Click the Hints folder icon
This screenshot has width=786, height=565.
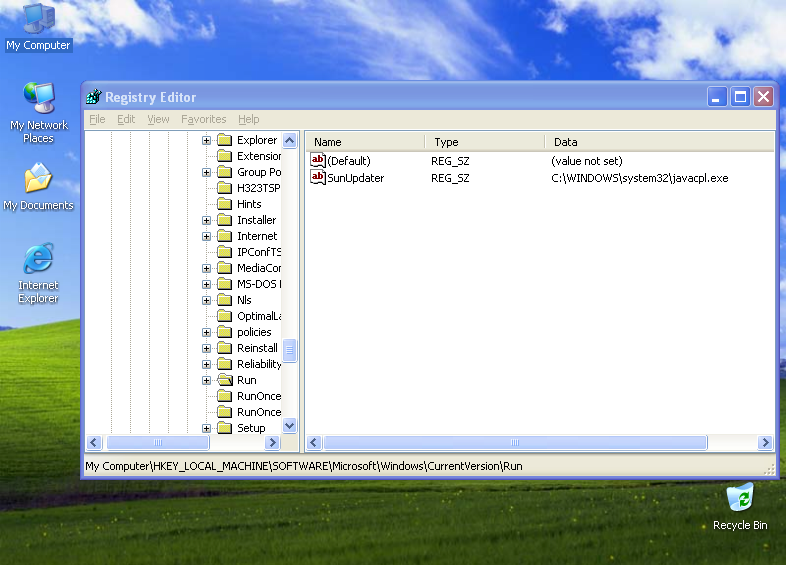point(225,204)
